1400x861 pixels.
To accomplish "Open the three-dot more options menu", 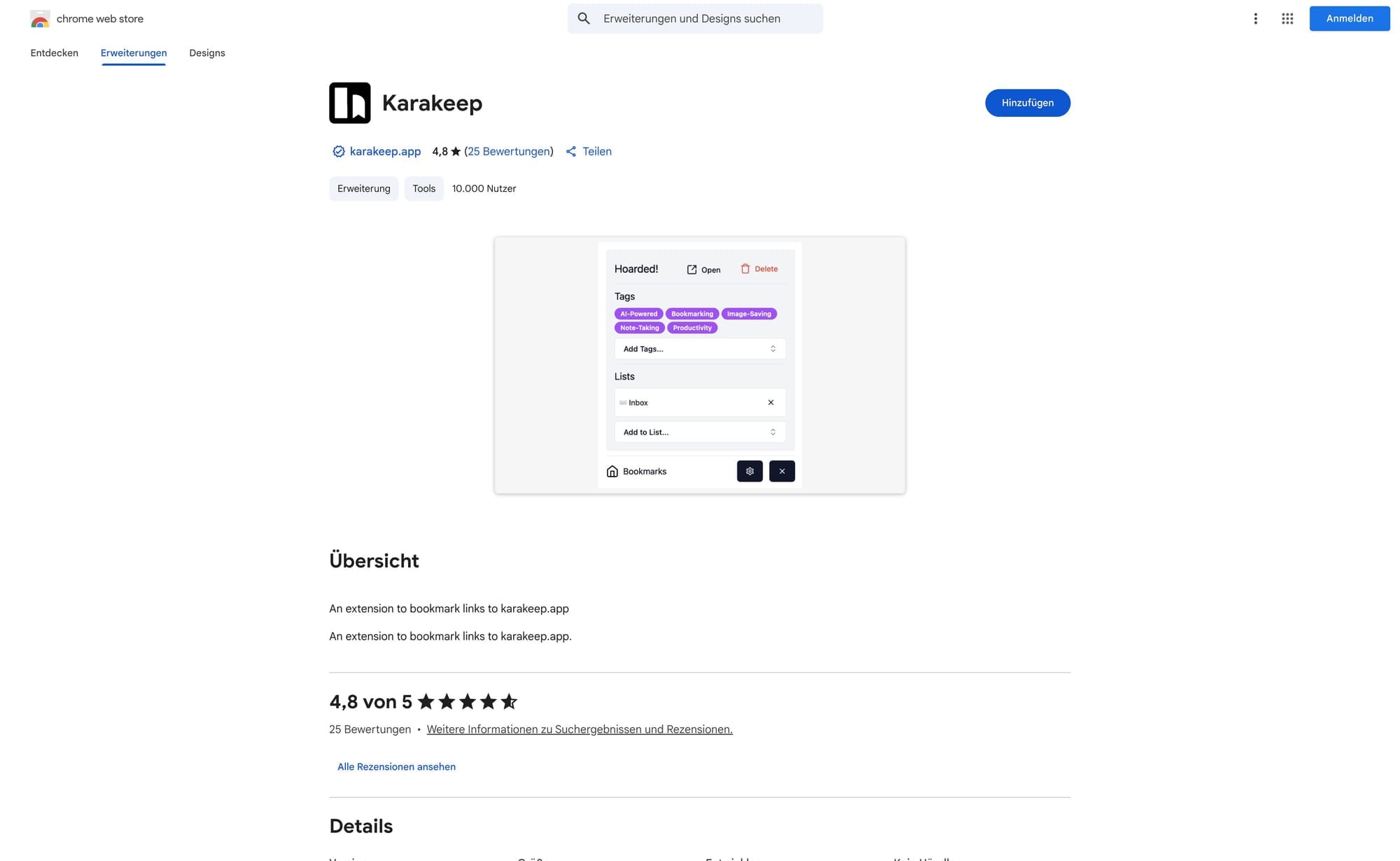I will 1255,19.
